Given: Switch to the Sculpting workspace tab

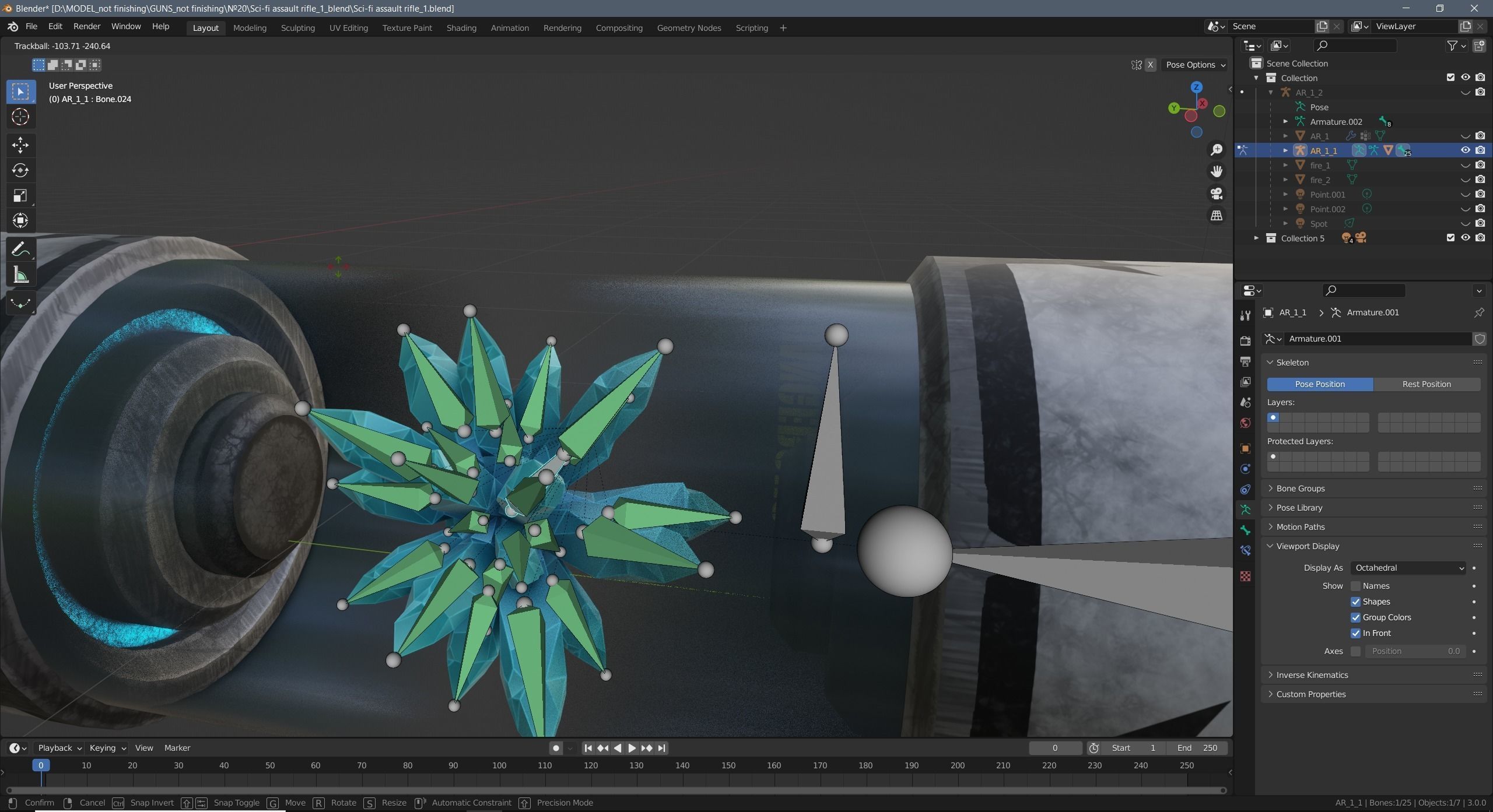Looking at the screenshot, I should [x=297, y=28].
